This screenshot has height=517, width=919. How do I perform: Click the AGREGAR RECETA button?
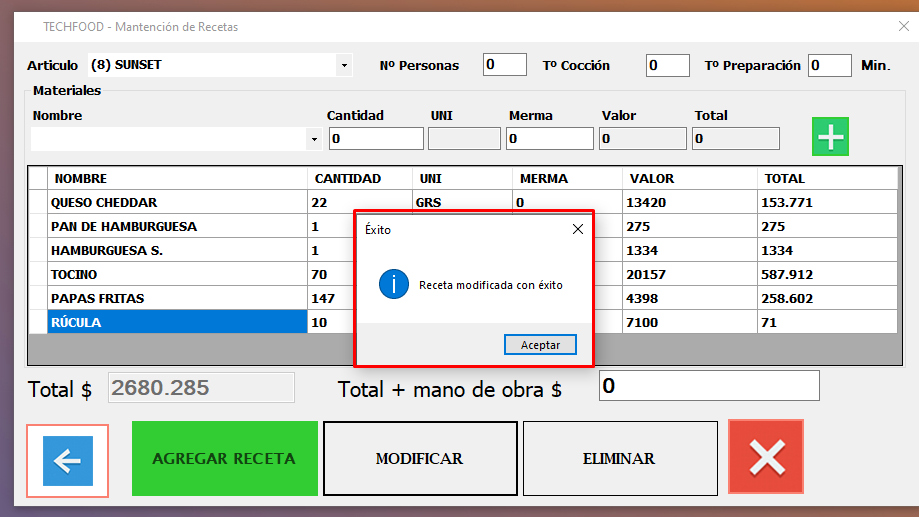224,459
